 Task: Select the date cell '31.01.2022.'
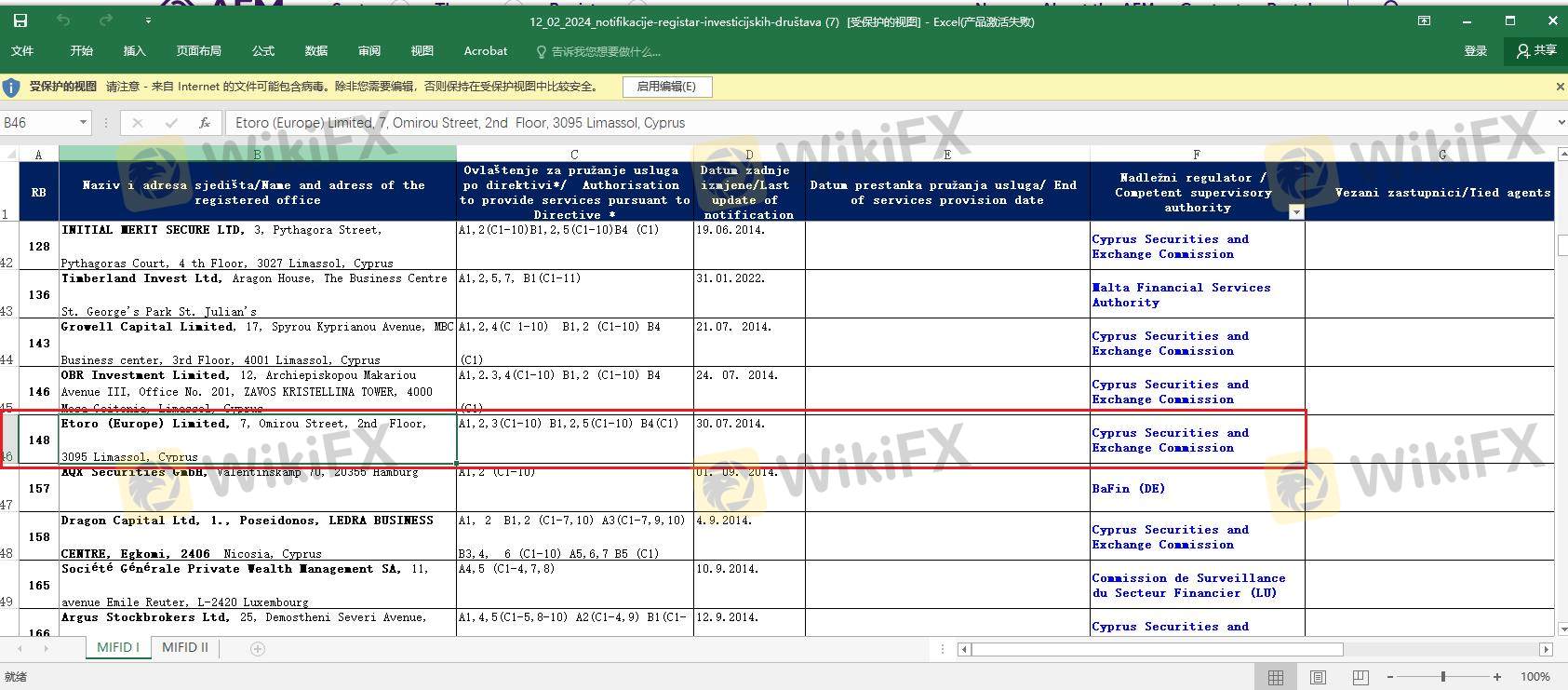[x=749, y=294]
